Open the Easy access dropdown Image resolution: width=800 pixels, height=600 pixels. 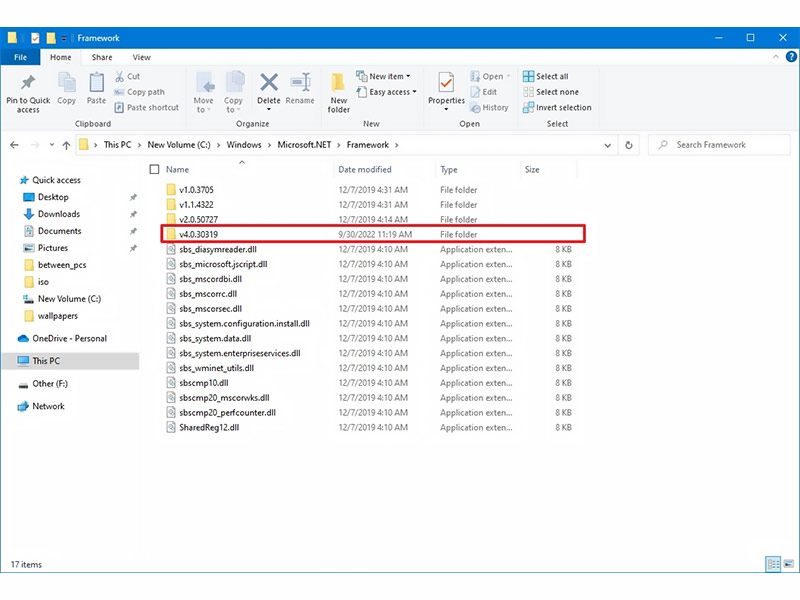[x=386, y=92]
